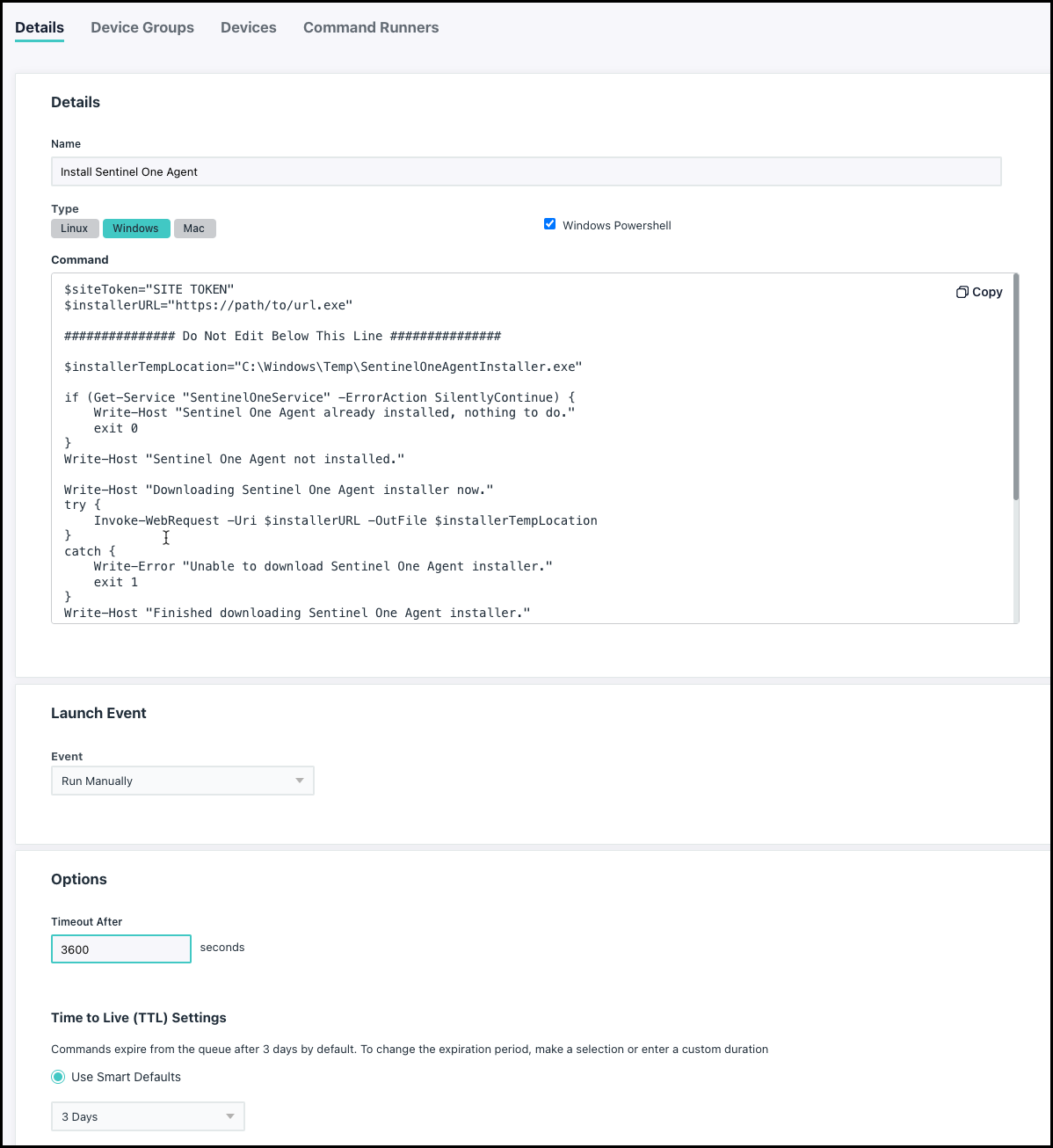The height and width of the screenshot is (1148, 1053).
Task: Select the Details tab
Action: coord(40,27)
